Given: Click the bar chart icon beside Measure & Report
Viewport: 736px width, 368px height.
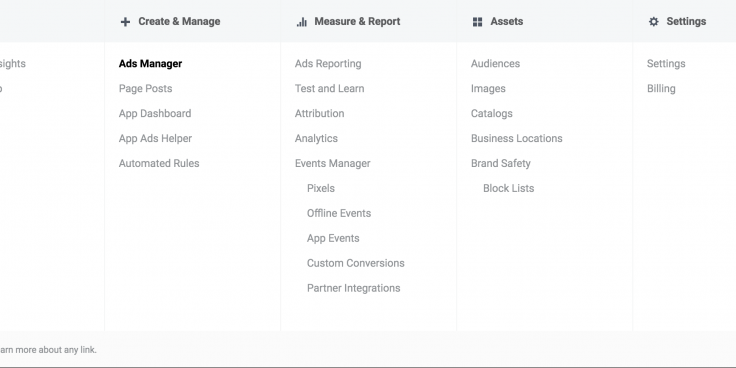Looking at the screenshot, I should [x=302, y=22].
